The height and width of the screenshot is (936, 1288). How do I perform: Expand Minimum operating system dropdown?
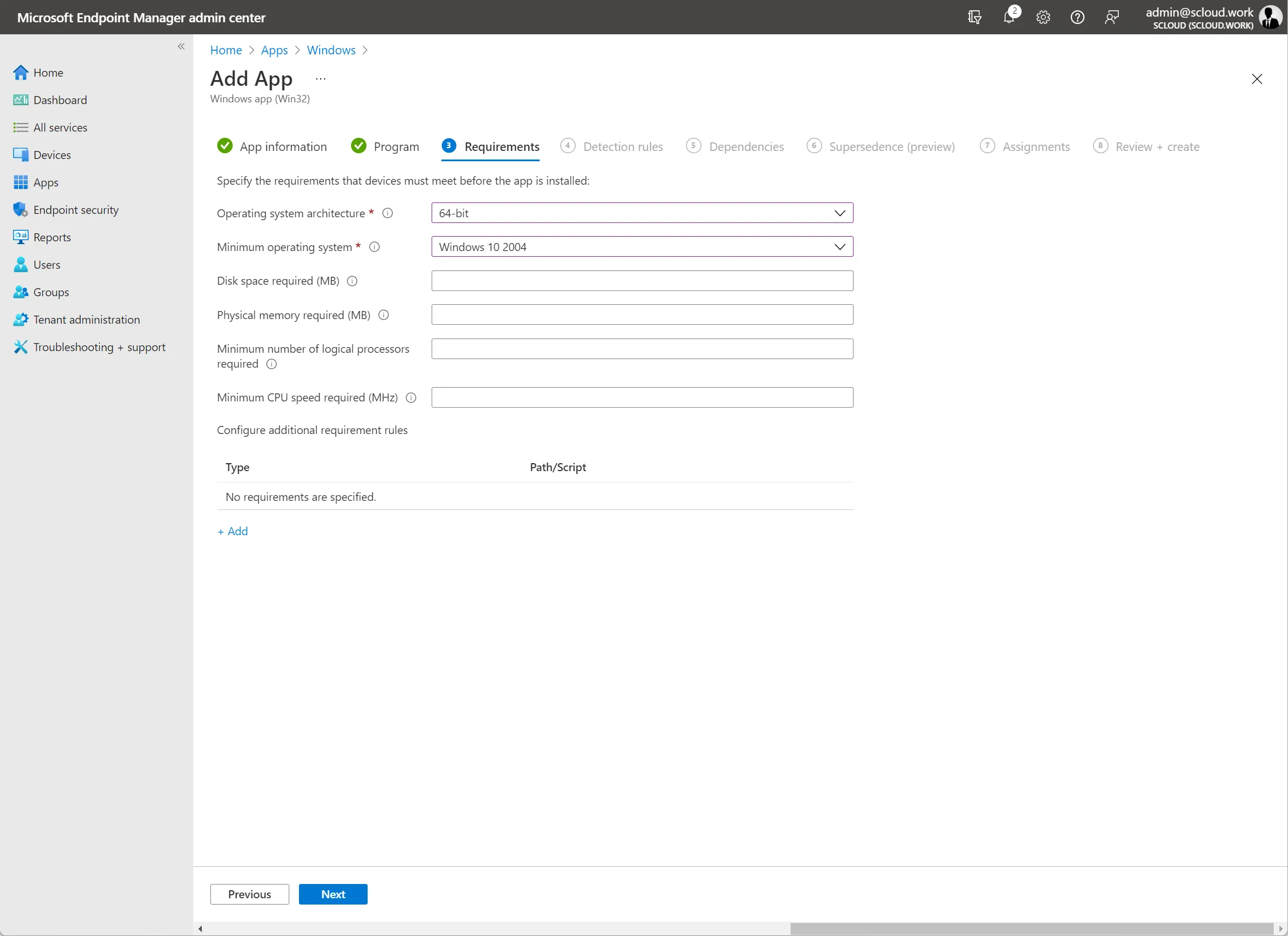642,246
